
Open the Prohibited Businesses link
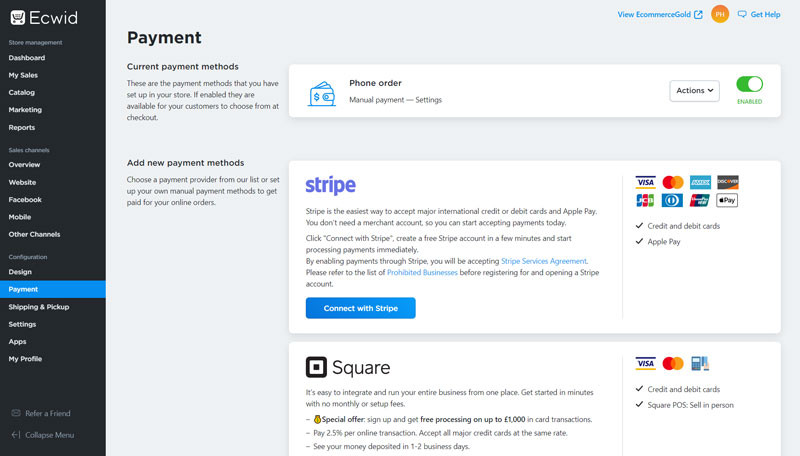(422, 272)
